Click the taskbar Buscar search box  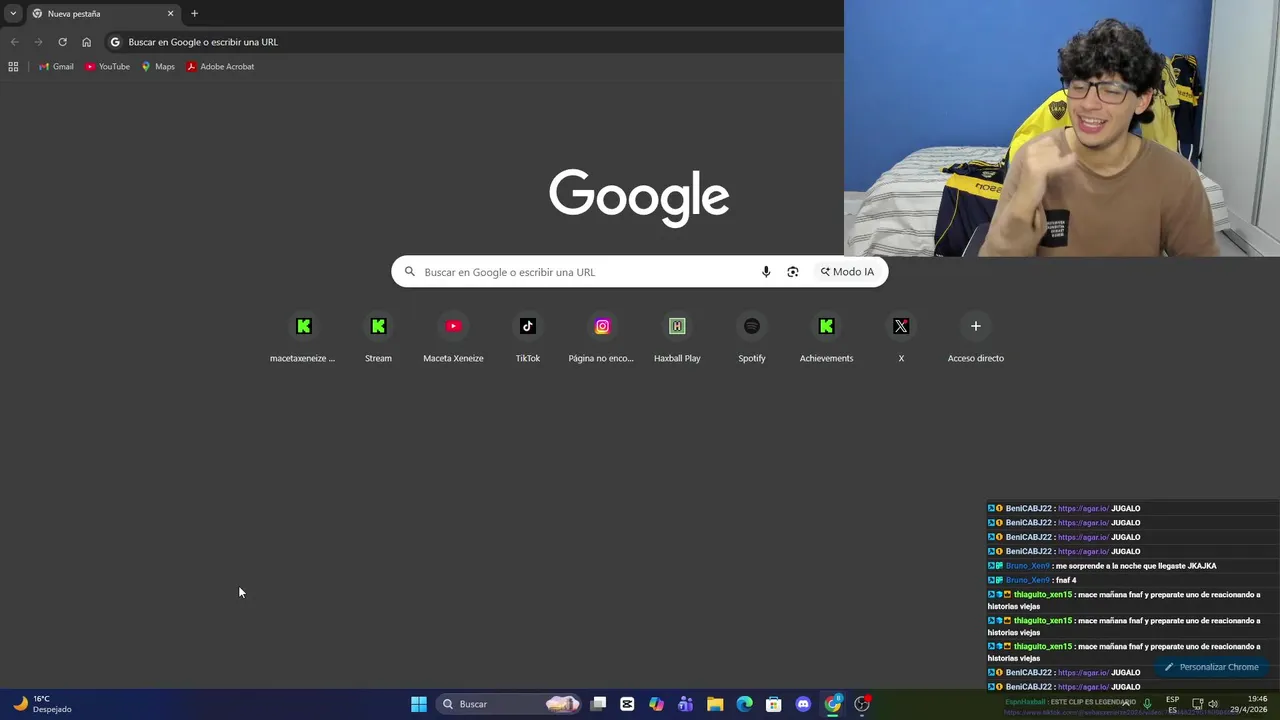tap(510, 704)
